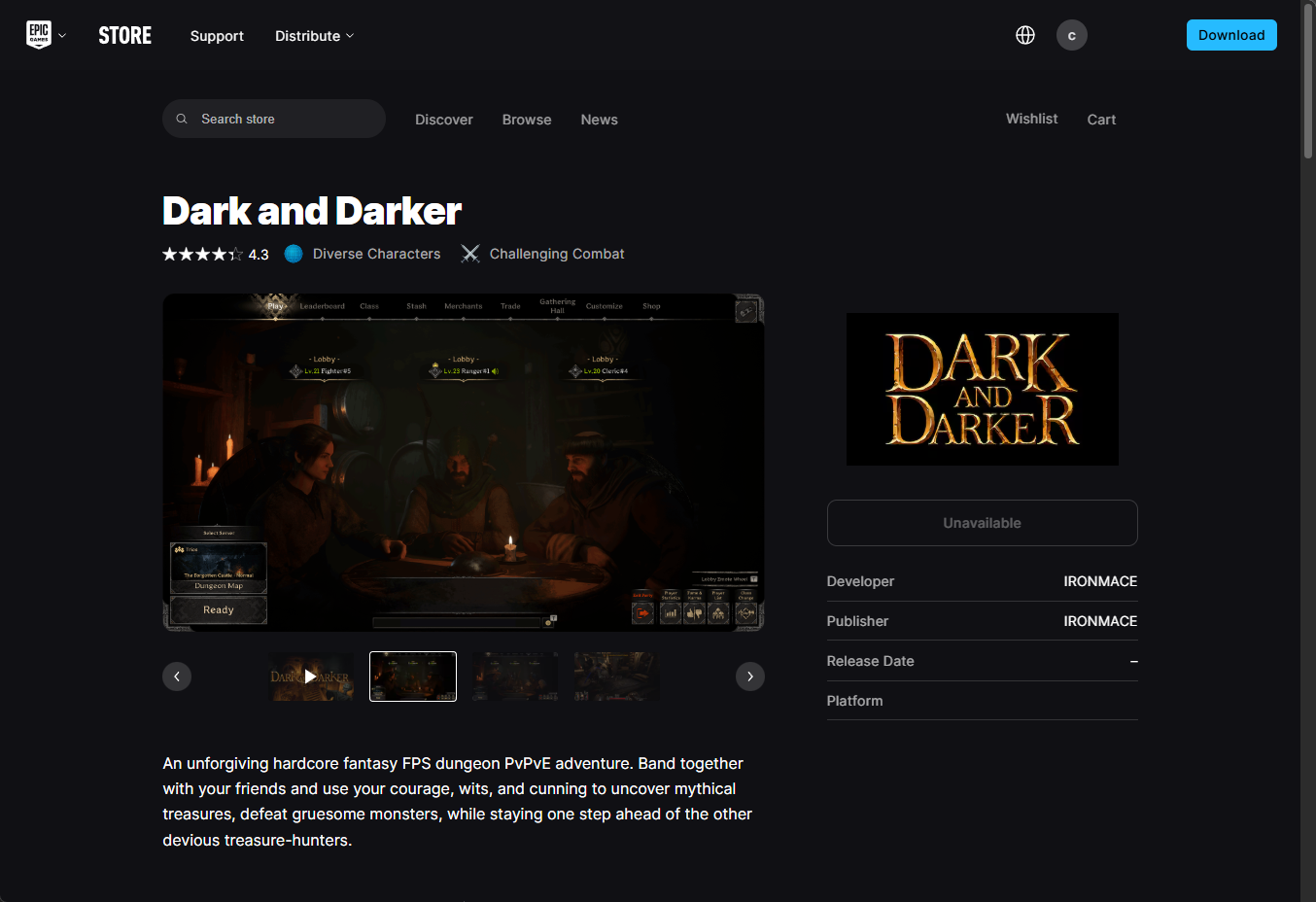This screenshot has width=1316, height=902.
Task: Select the 'Publisher' row label
Action: [857, 621]
